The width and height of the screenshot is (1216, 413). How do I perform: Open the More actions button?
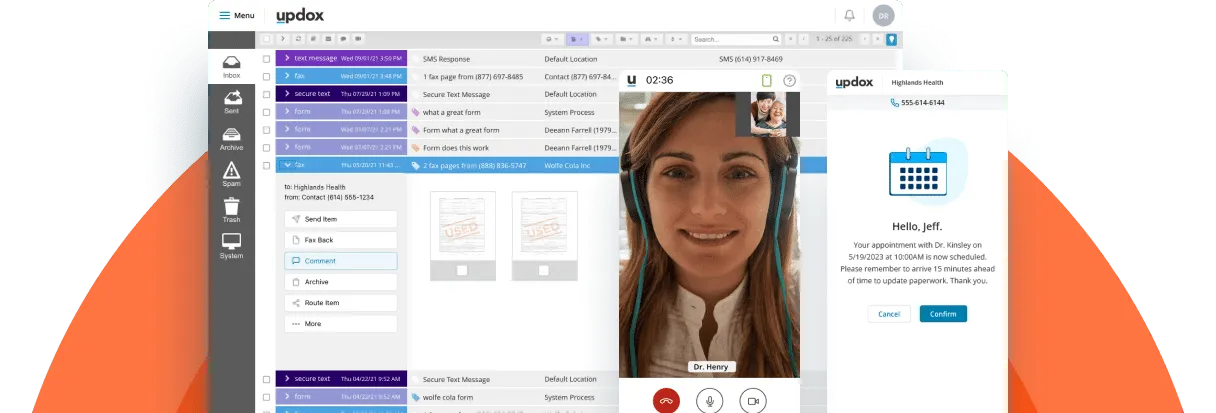pos(341,324)
